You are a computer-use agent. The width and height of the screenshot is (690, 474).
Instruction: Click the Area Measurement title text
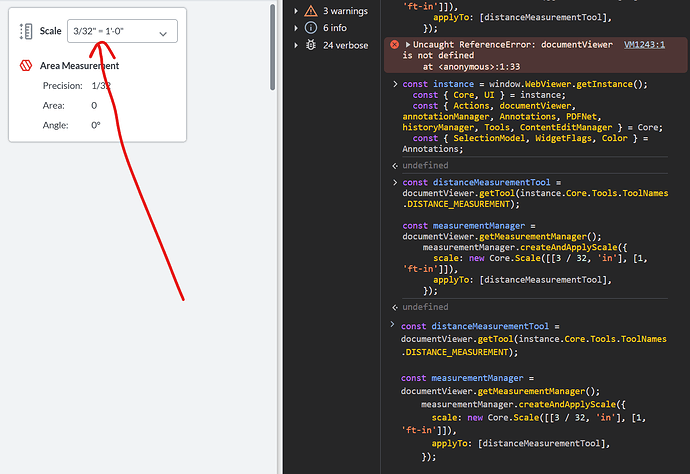(x=82, y=66)
